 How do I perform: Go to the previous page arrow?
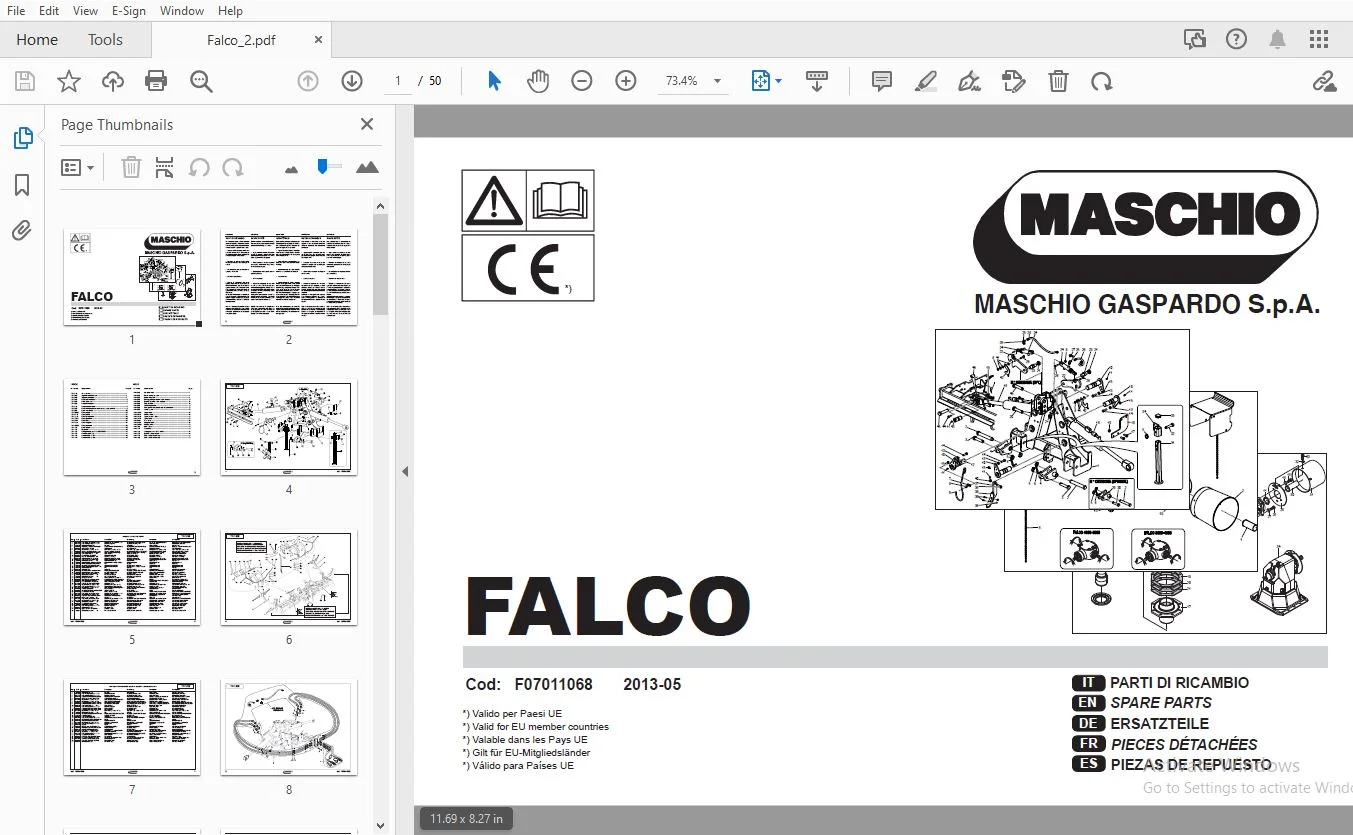click(x=308, y=81)
